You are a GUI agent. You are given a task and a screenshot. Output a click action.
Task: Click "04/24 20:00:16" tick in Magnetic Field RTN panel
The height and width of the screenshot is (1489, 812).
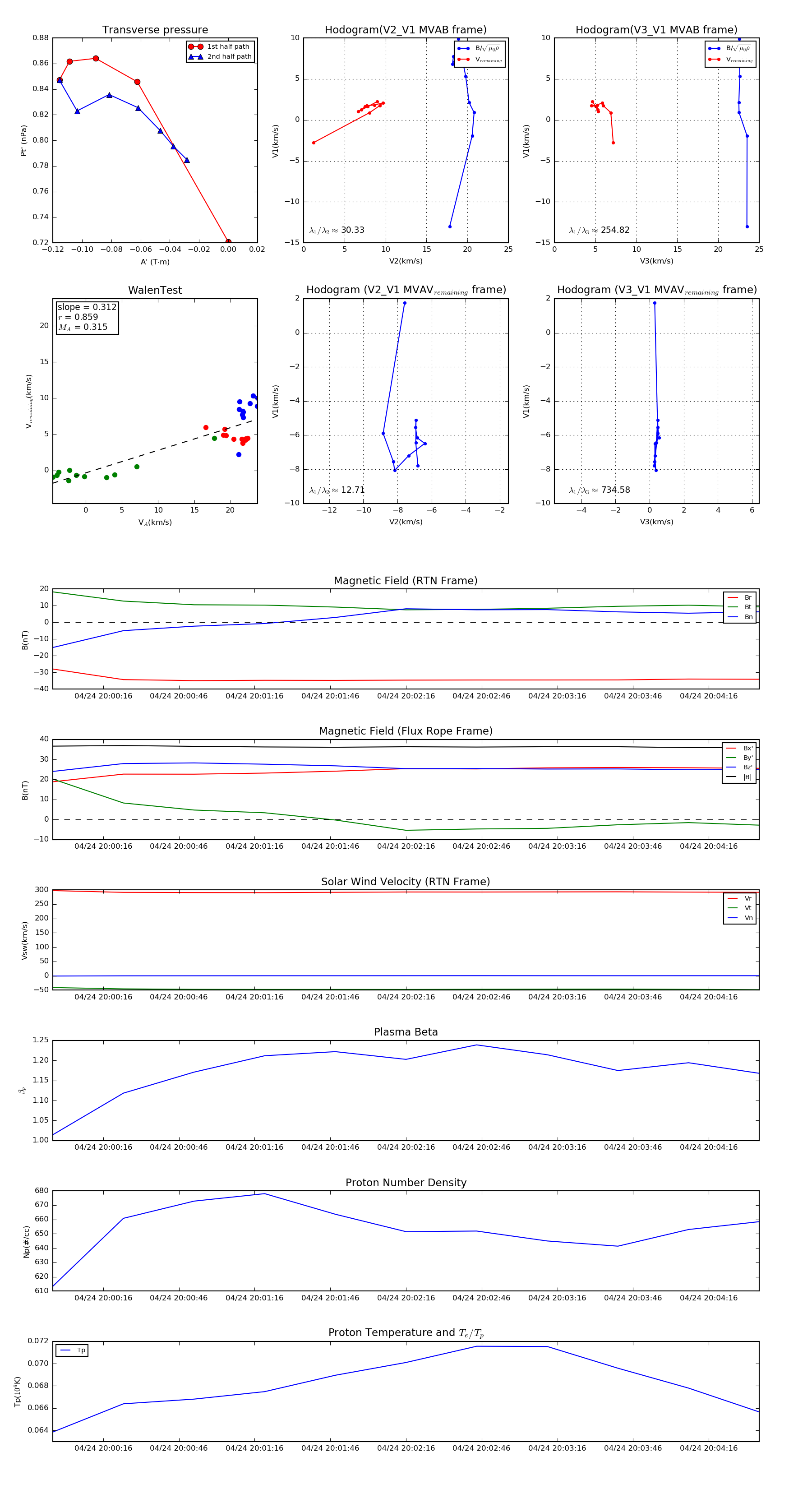pyautogui.click(x=103, y=696)
